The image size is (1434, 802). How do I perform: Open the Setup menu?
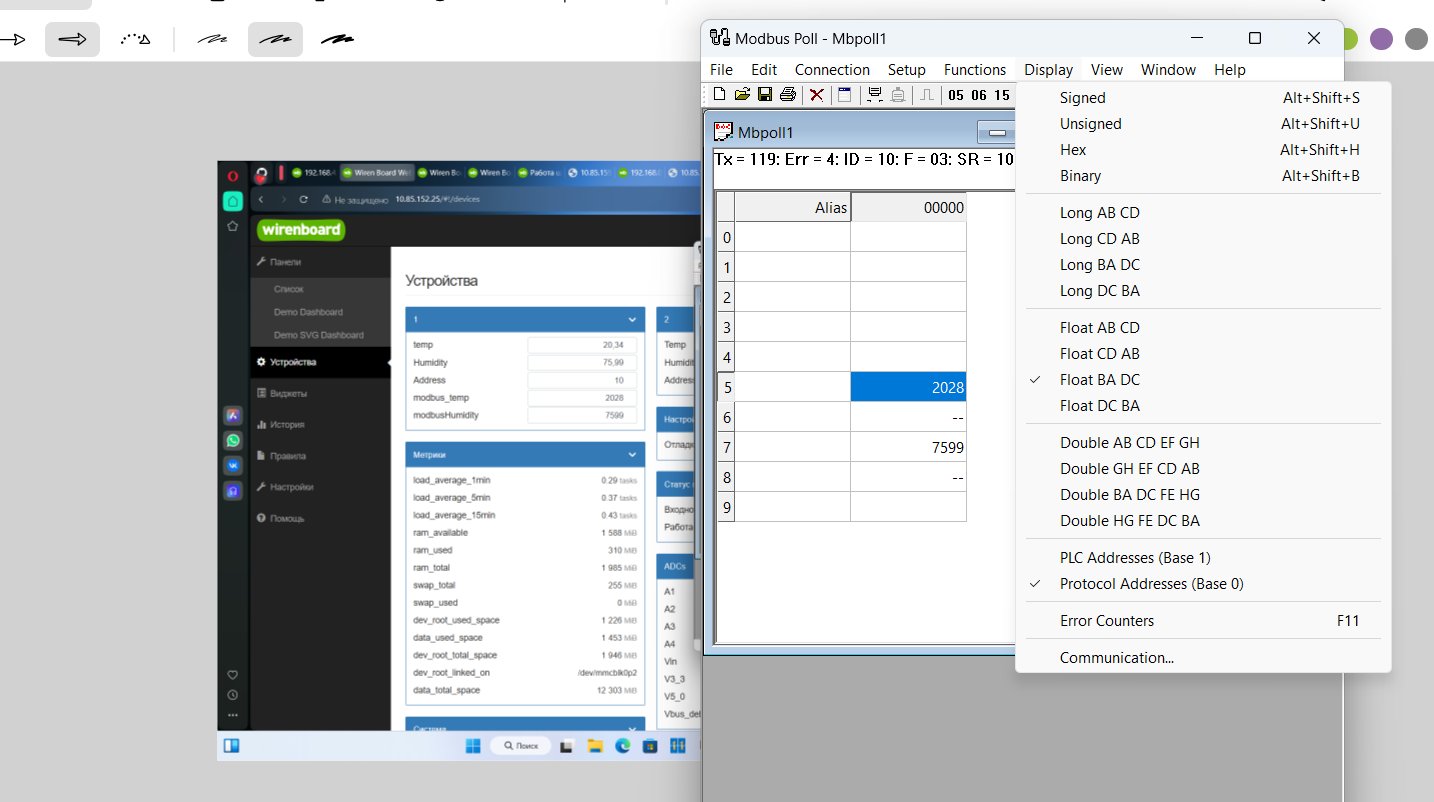[x=906, y=70]
